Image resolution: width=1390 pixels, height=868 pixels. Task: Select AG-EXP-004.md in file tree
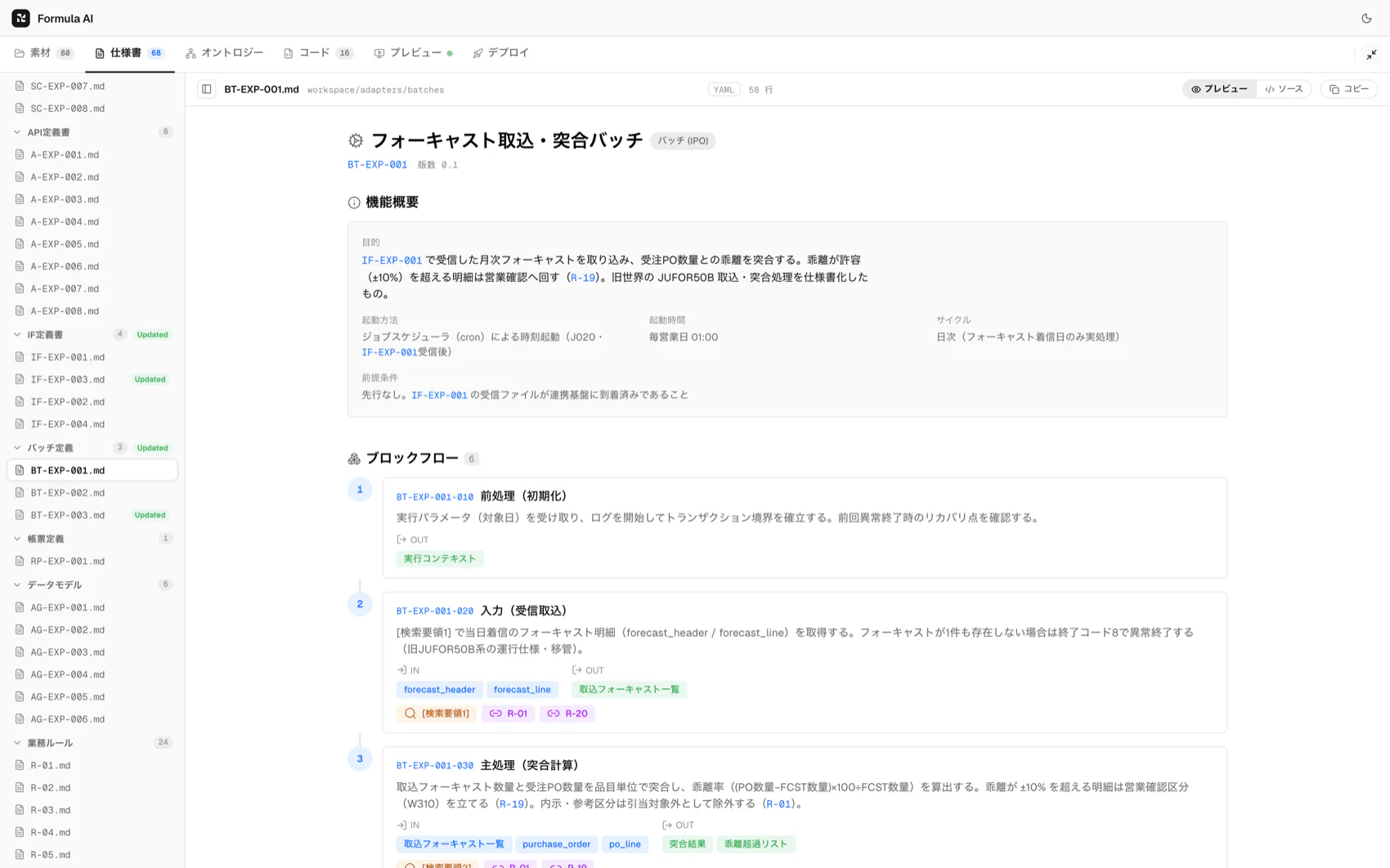(92, 674)
